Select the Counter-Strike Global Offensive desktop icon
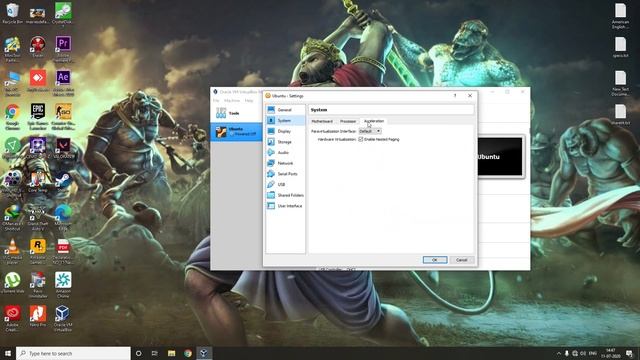 click(x=63, y=116)
